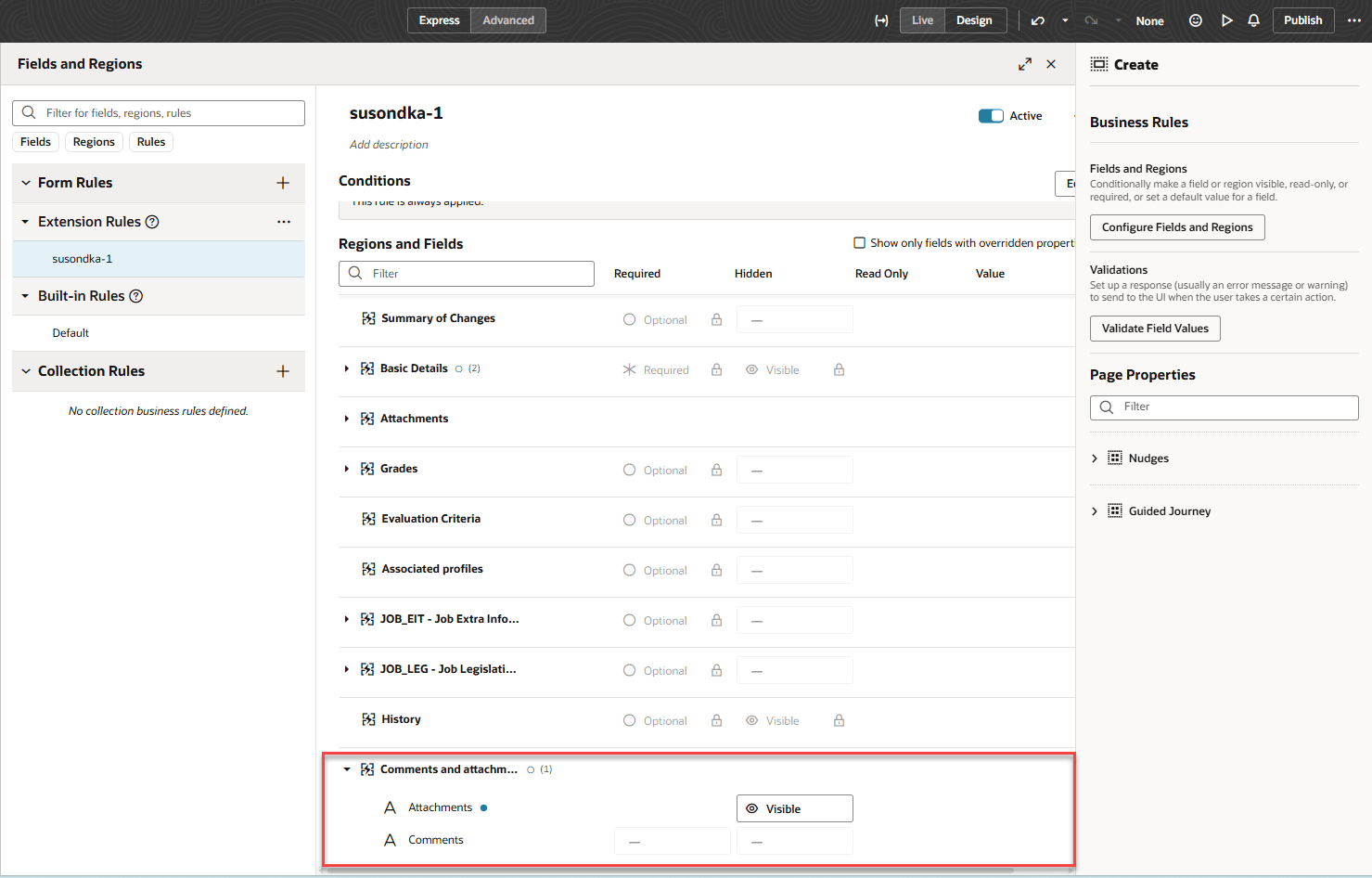Add a new Form Rule
This screenshot has height=878, width=1372.
(x=283, y=183)
